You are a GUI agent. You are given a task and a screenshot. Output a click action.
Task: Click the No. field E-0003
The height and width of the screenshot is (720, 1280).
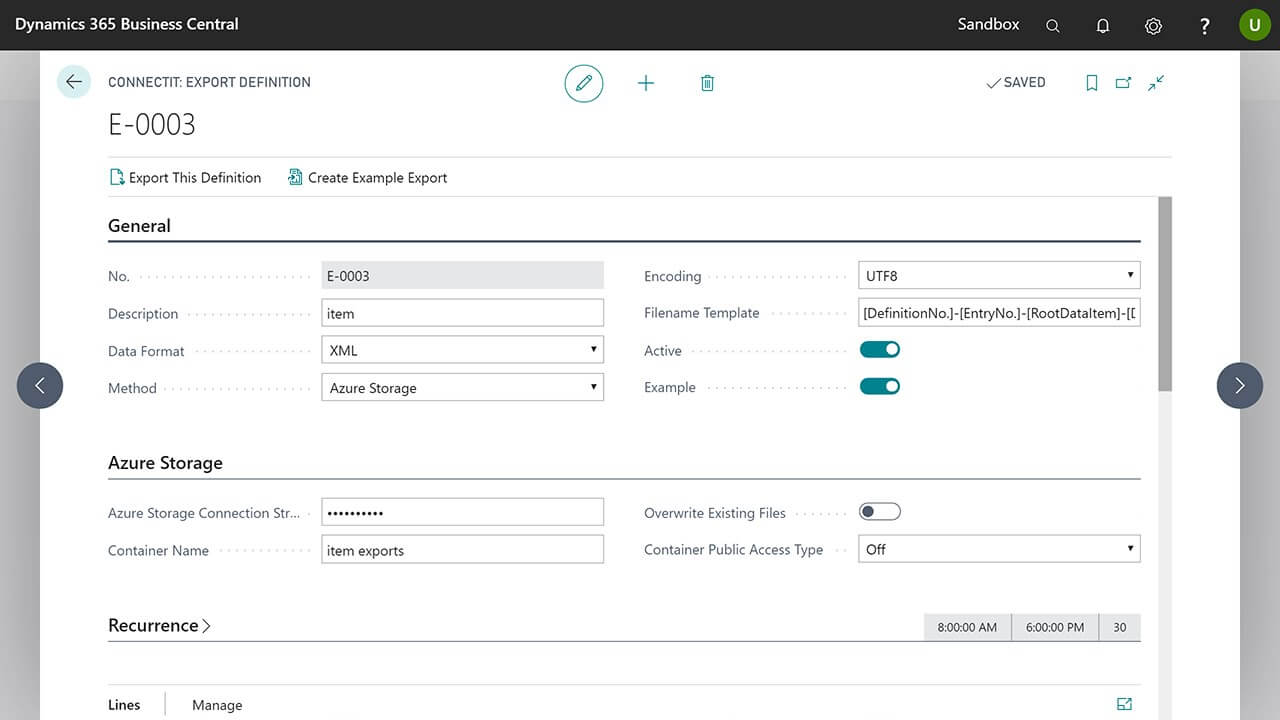click(x=463, y=275)
